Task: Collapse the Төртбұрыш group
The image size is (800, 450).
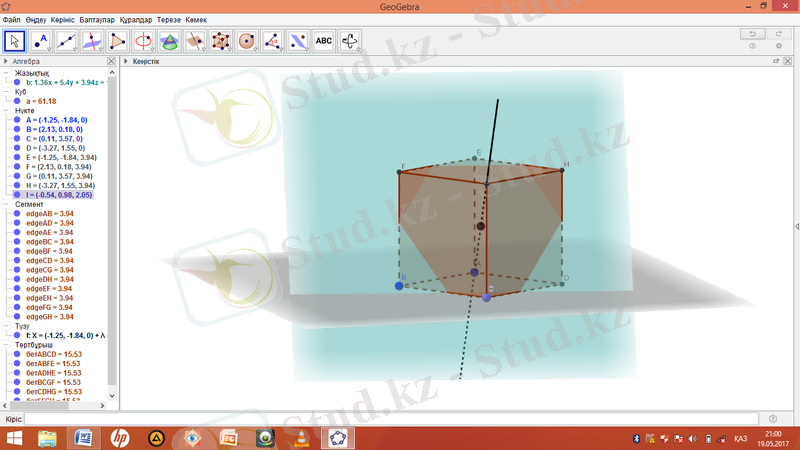Action: [x=6, y=344]
